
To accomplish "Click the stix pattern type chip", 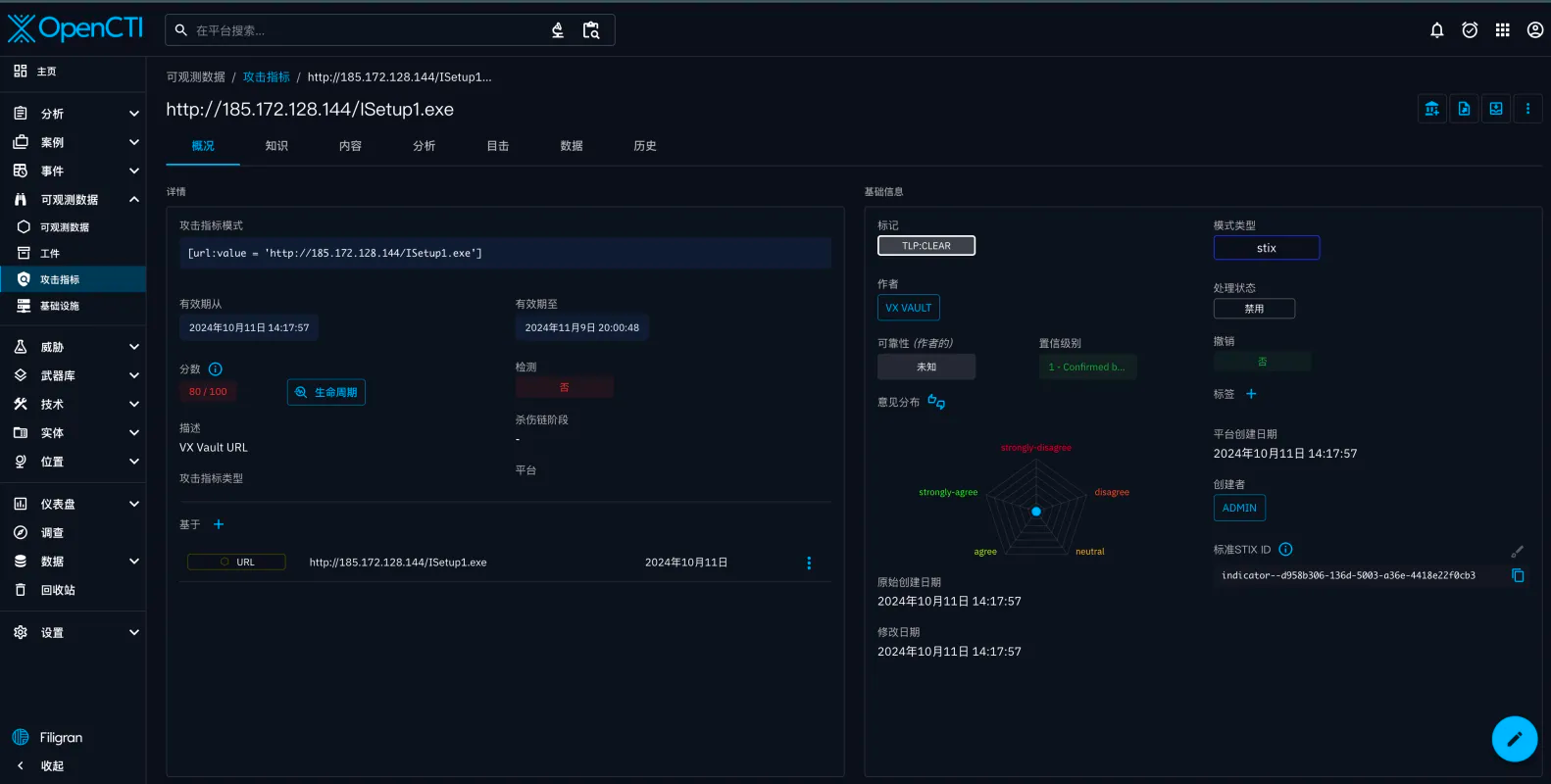I will click(1267, 248).
